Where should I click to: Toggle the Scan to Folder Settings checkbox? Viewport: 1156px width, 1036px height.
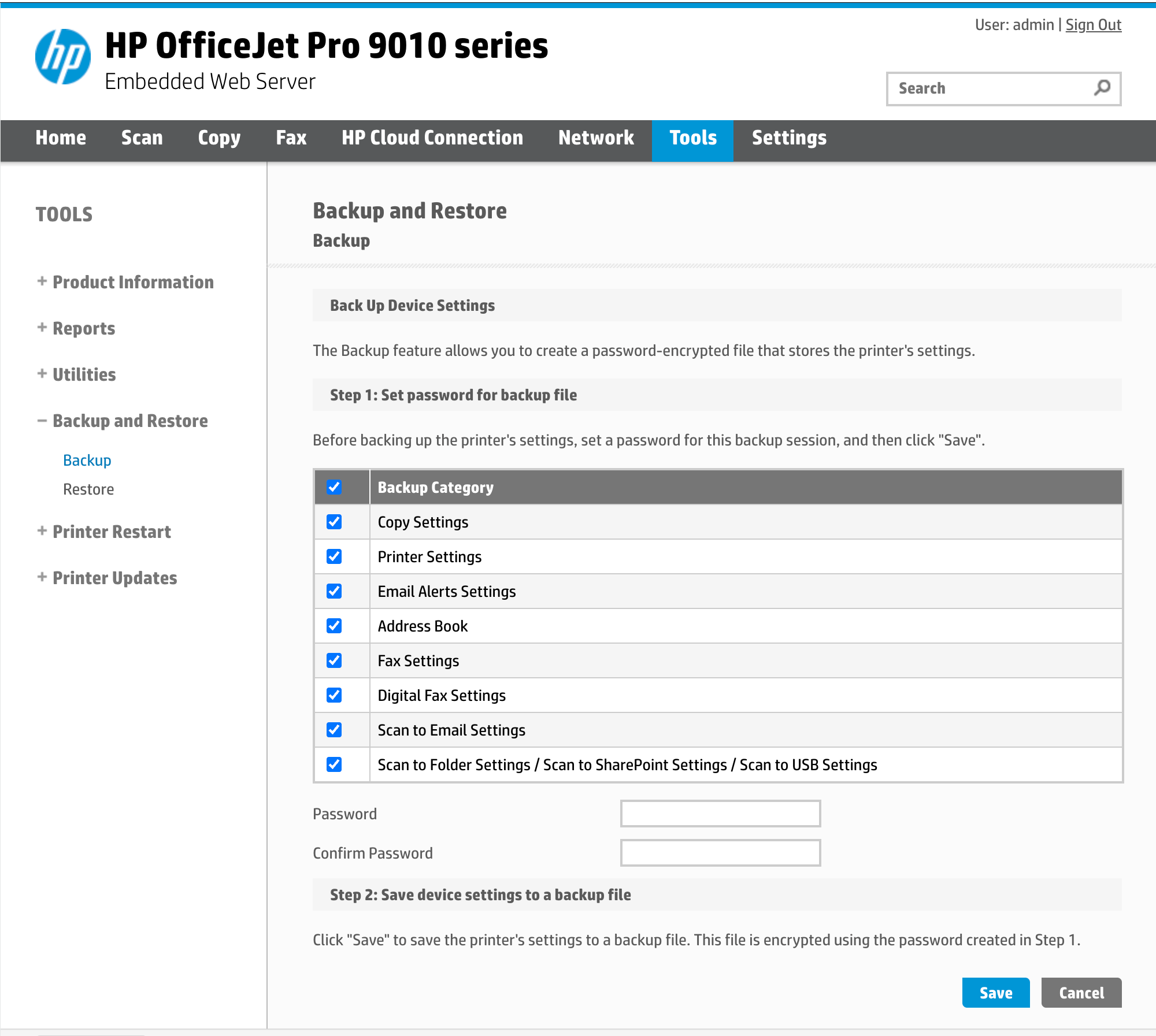click(x=334, y=764)
